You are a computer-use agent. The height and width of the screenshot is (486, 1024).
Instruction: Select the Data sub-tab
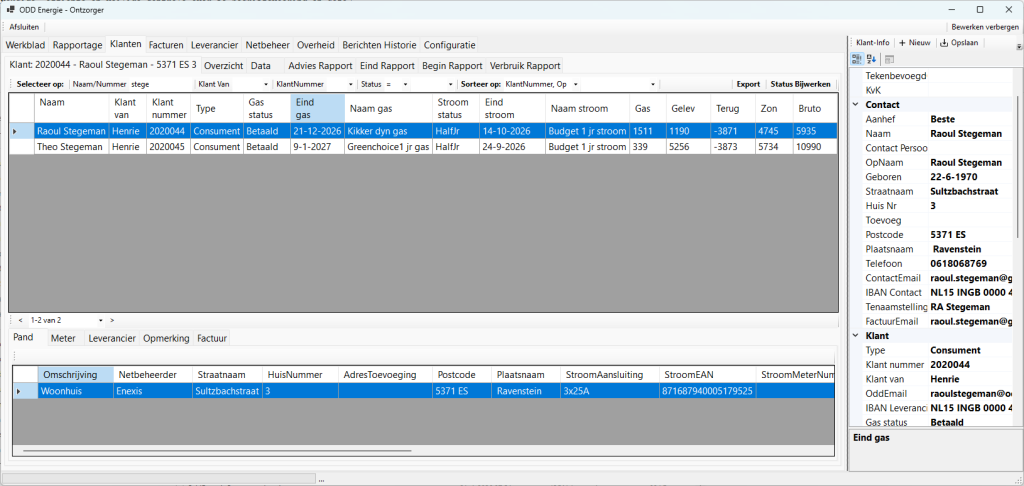pos(261,66)
